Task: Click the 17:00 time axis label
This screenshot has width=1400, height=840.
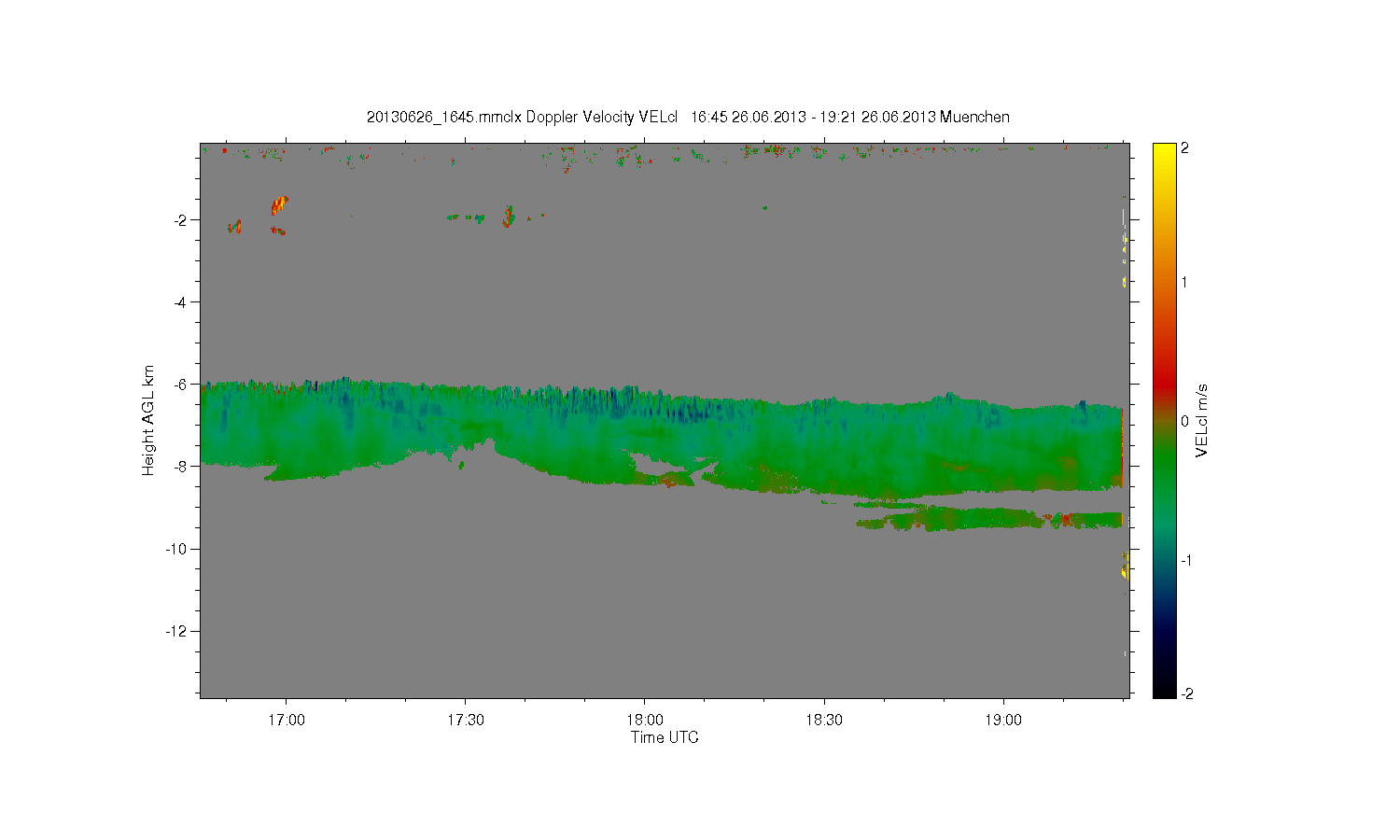Action: (x=286, y=720)
